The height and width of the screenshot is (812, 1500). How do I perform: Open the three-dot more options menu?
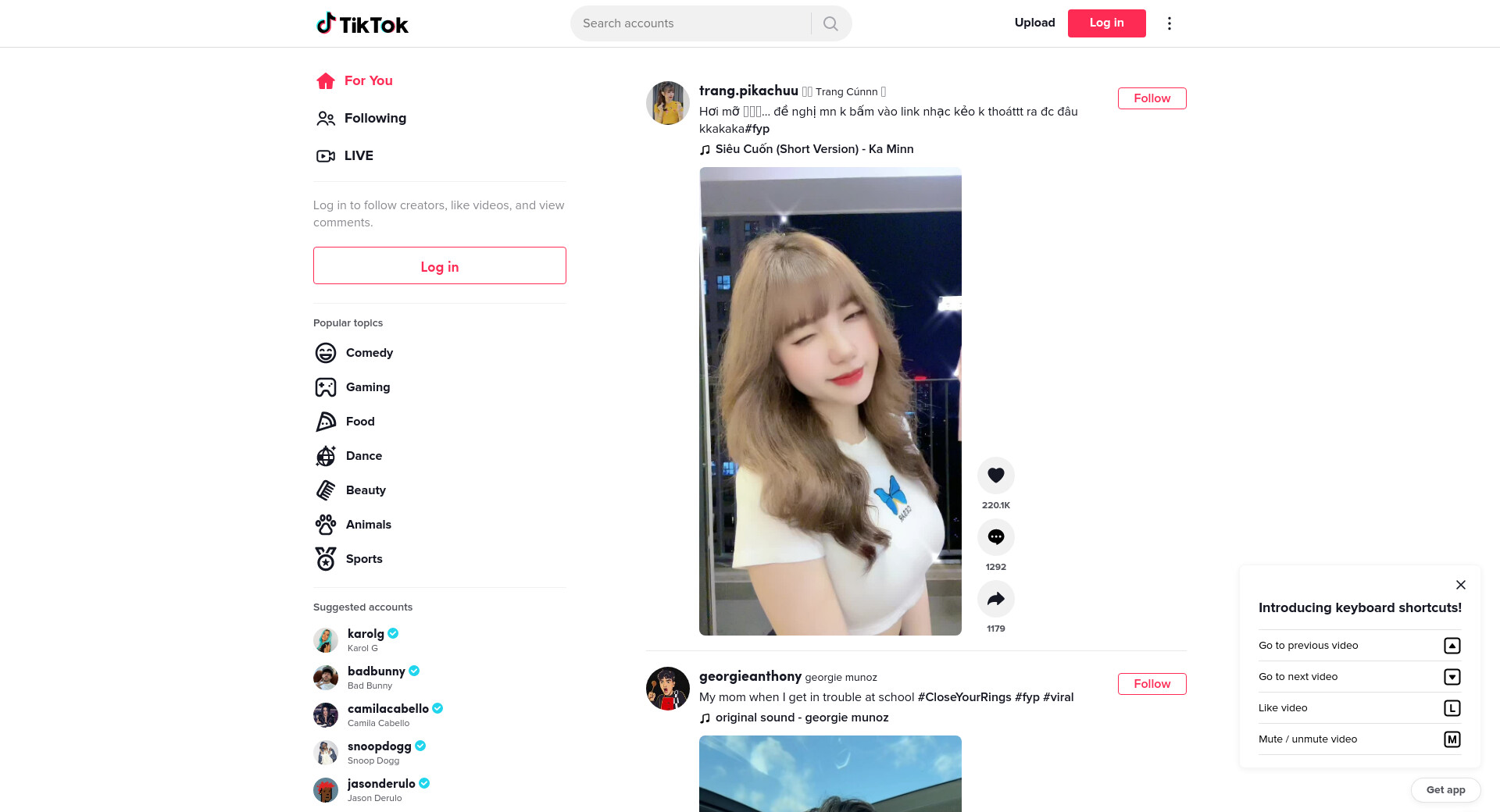[1169, 23]
